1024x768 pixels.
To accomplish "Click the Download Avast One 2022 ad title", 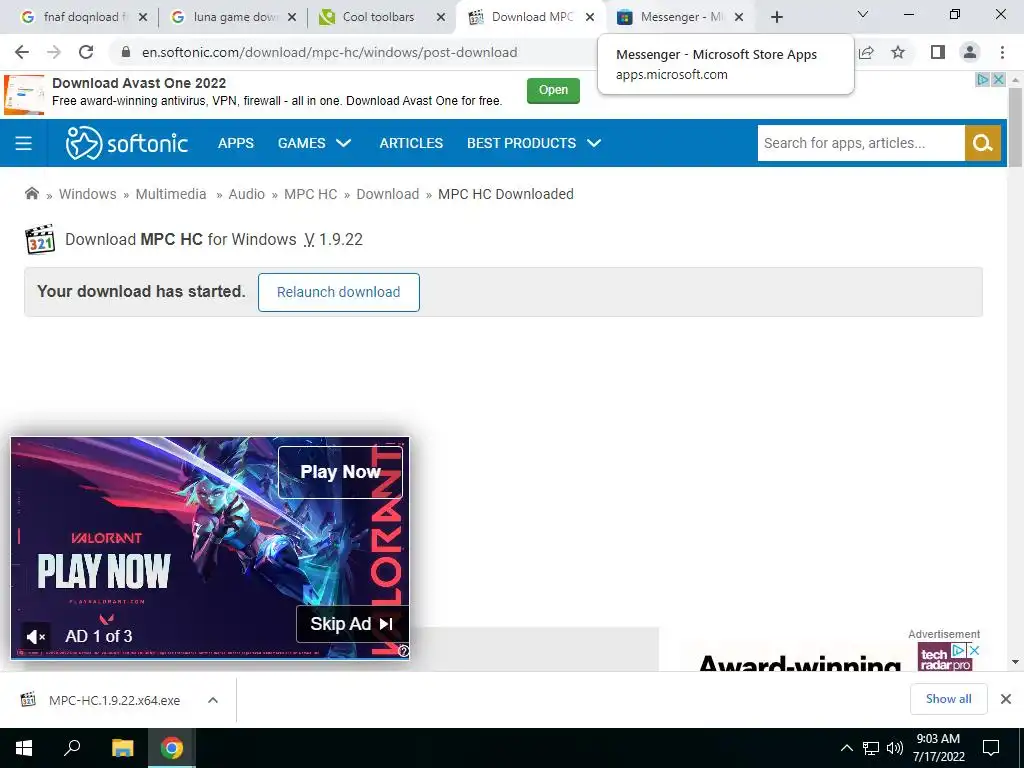I will click(x=139, y=83).
